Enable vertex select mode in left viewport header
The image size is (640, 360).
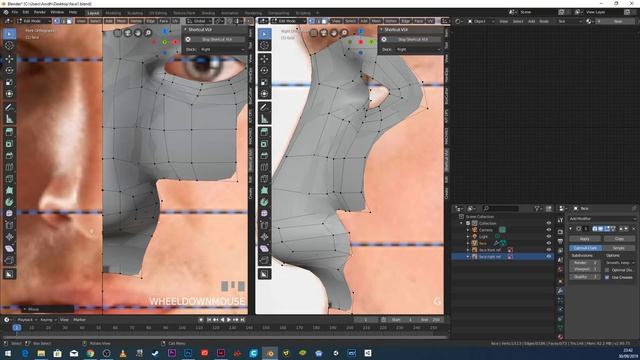57,21
